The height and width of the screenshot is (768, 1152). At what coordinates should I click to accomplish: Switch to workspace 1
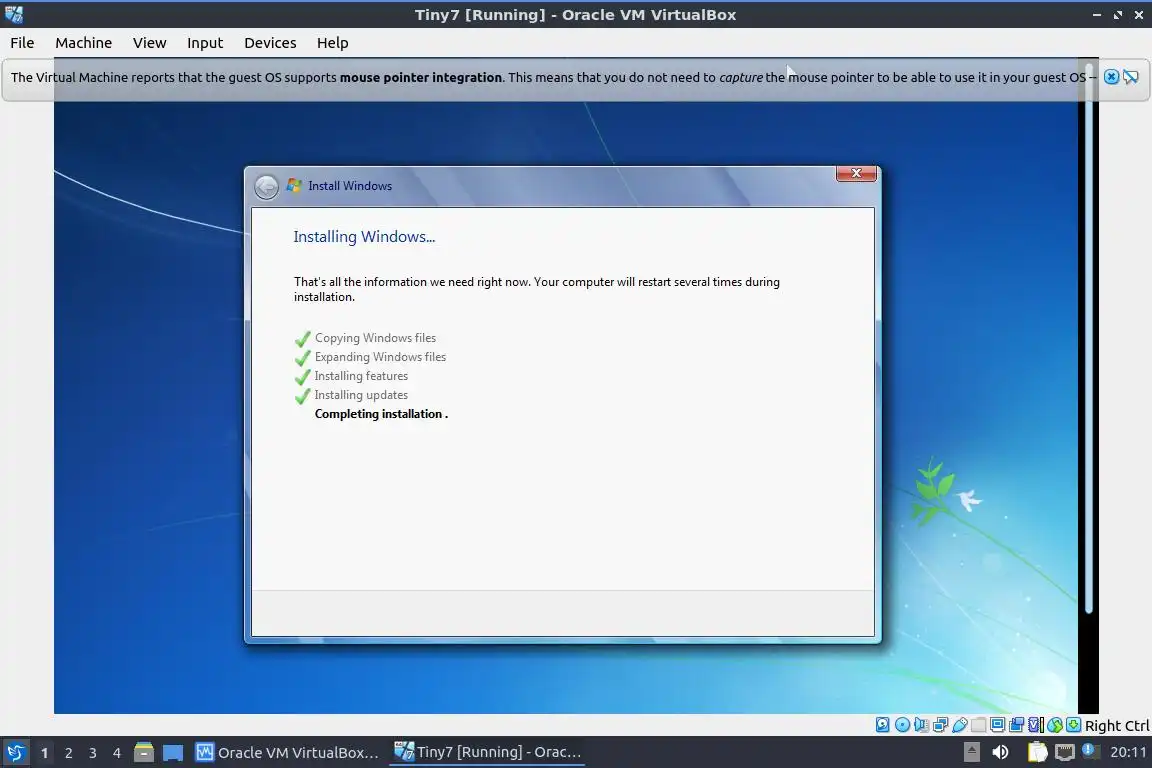click(44, 753)
